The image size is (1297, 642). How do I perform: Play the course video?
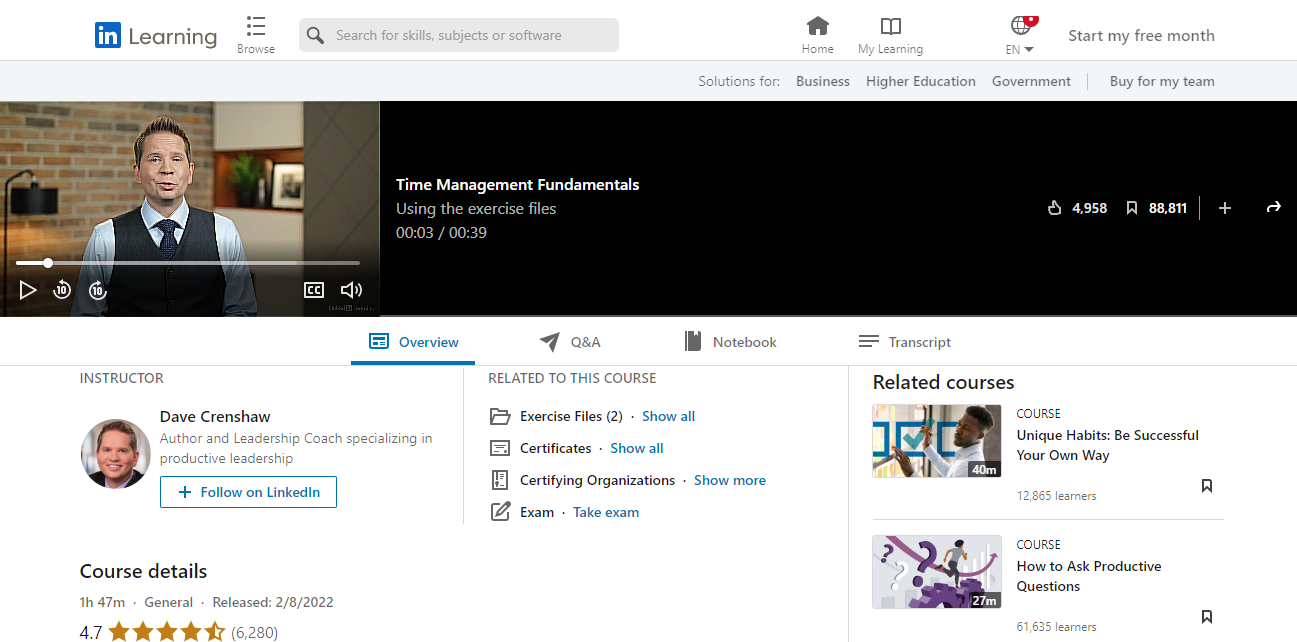[28, 290]
